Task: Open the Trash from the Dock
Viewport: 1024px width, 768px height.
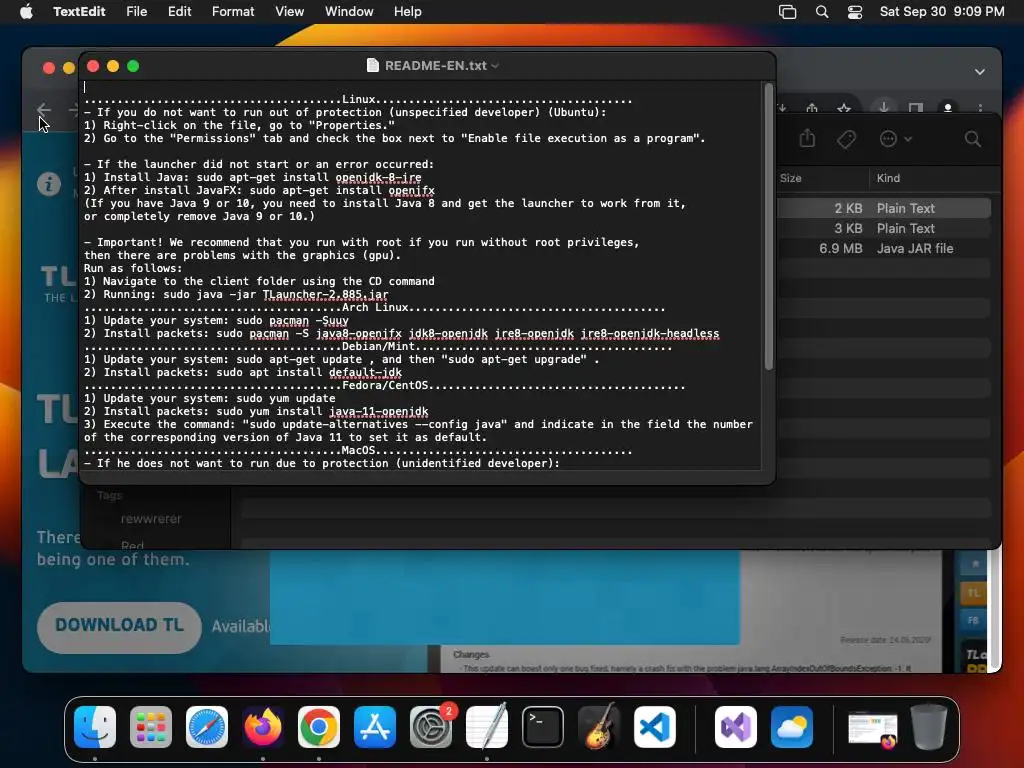Action: pos(929,727)
